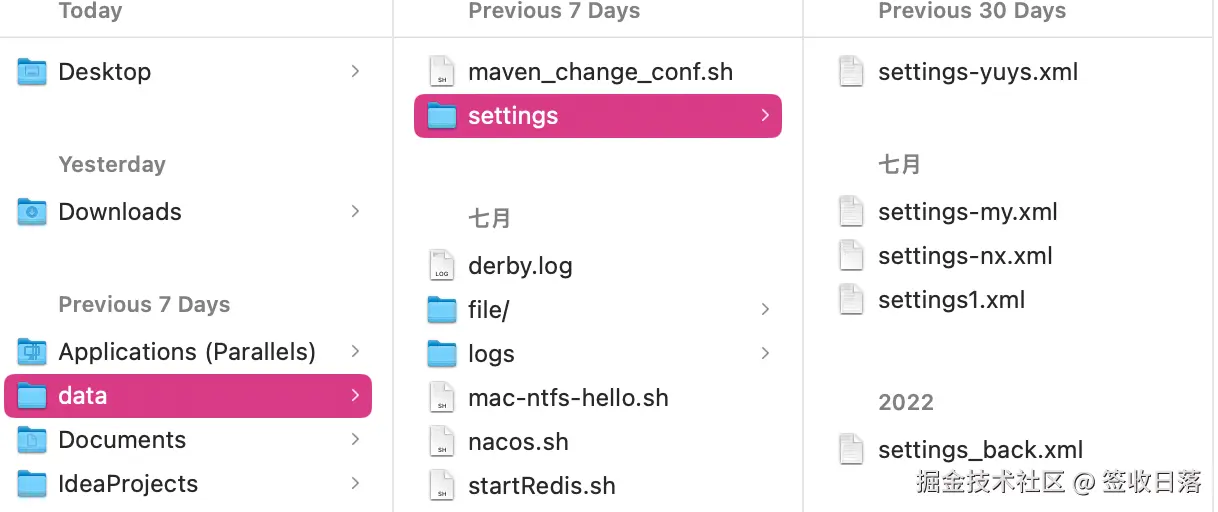Viewport: 1218px width, 512px height.
Task: Click the IdeaProjects folder icon
Action: click(x=32, y=484)
